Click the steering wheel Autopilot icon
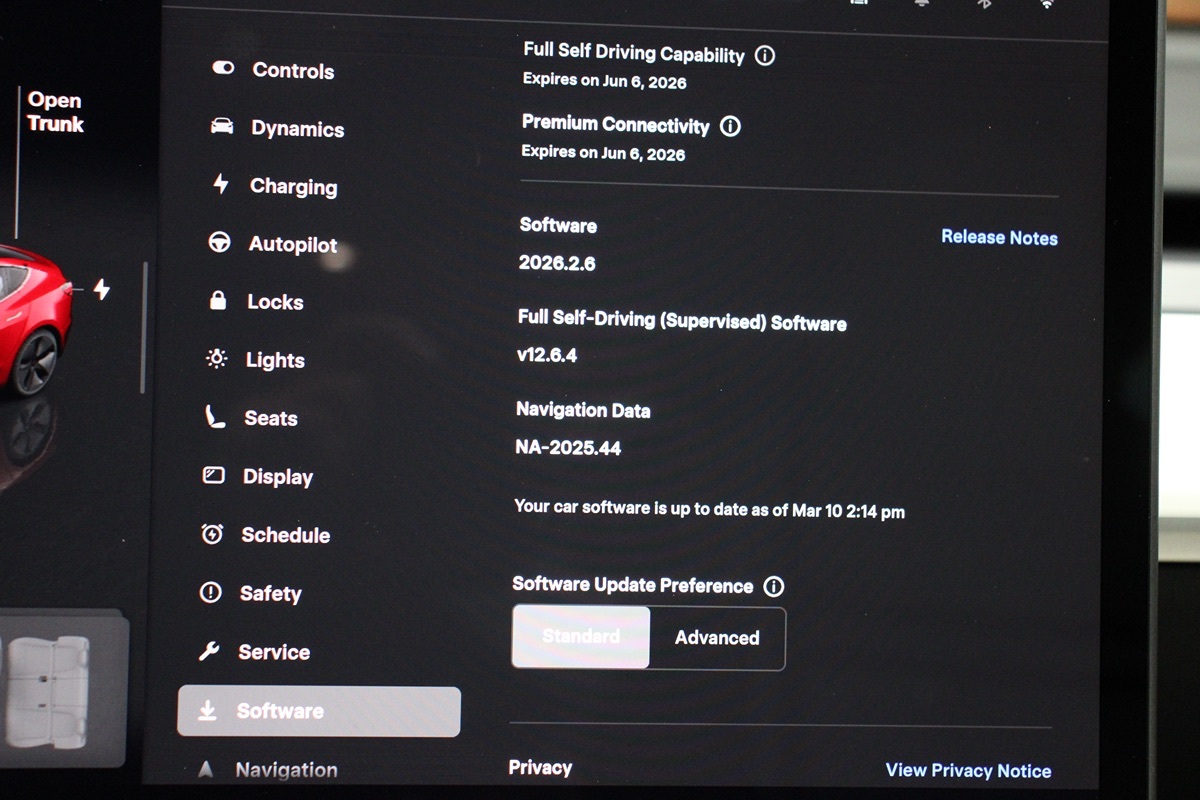1200x800 pixels. point(219,243)
